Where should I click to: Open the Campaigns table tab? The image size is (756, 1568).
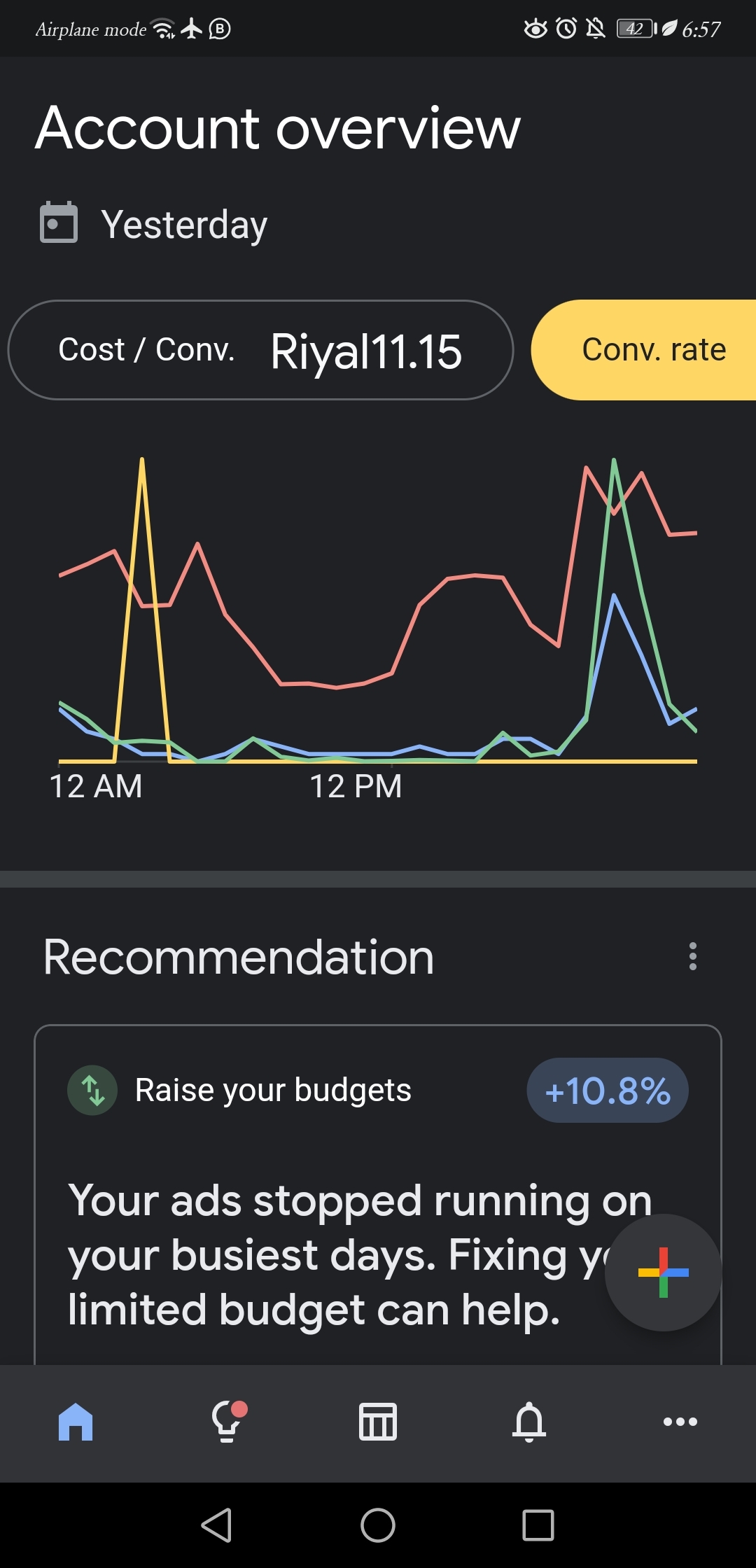[x=378, y=1422]
